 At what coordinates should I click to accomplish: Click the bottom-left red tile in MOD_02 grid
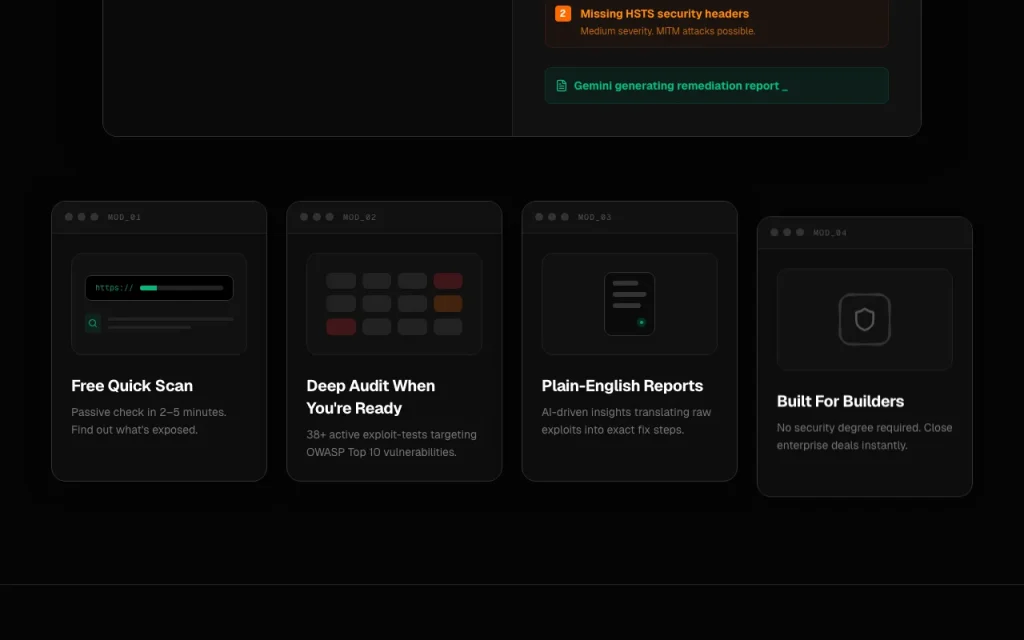341,327
